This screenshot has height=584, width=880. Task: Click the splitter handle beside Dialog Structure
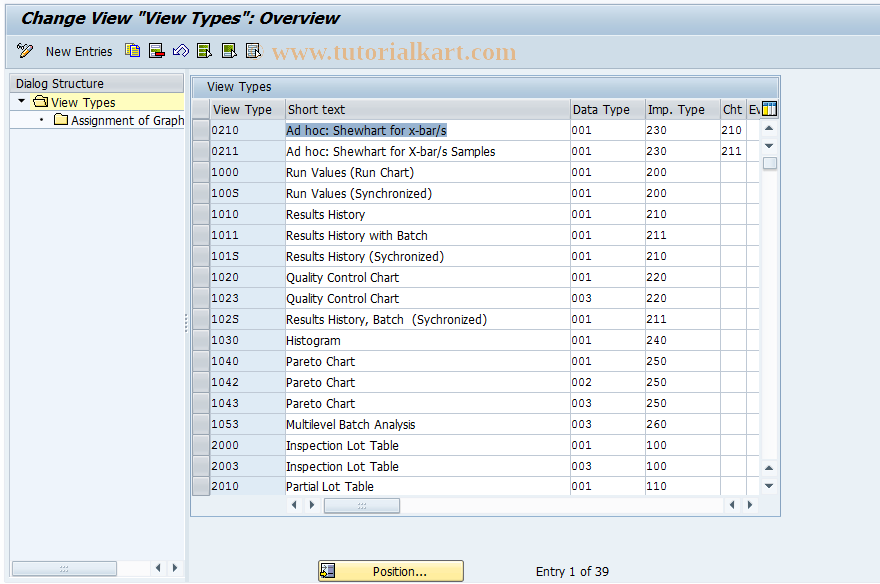point(186,323)
